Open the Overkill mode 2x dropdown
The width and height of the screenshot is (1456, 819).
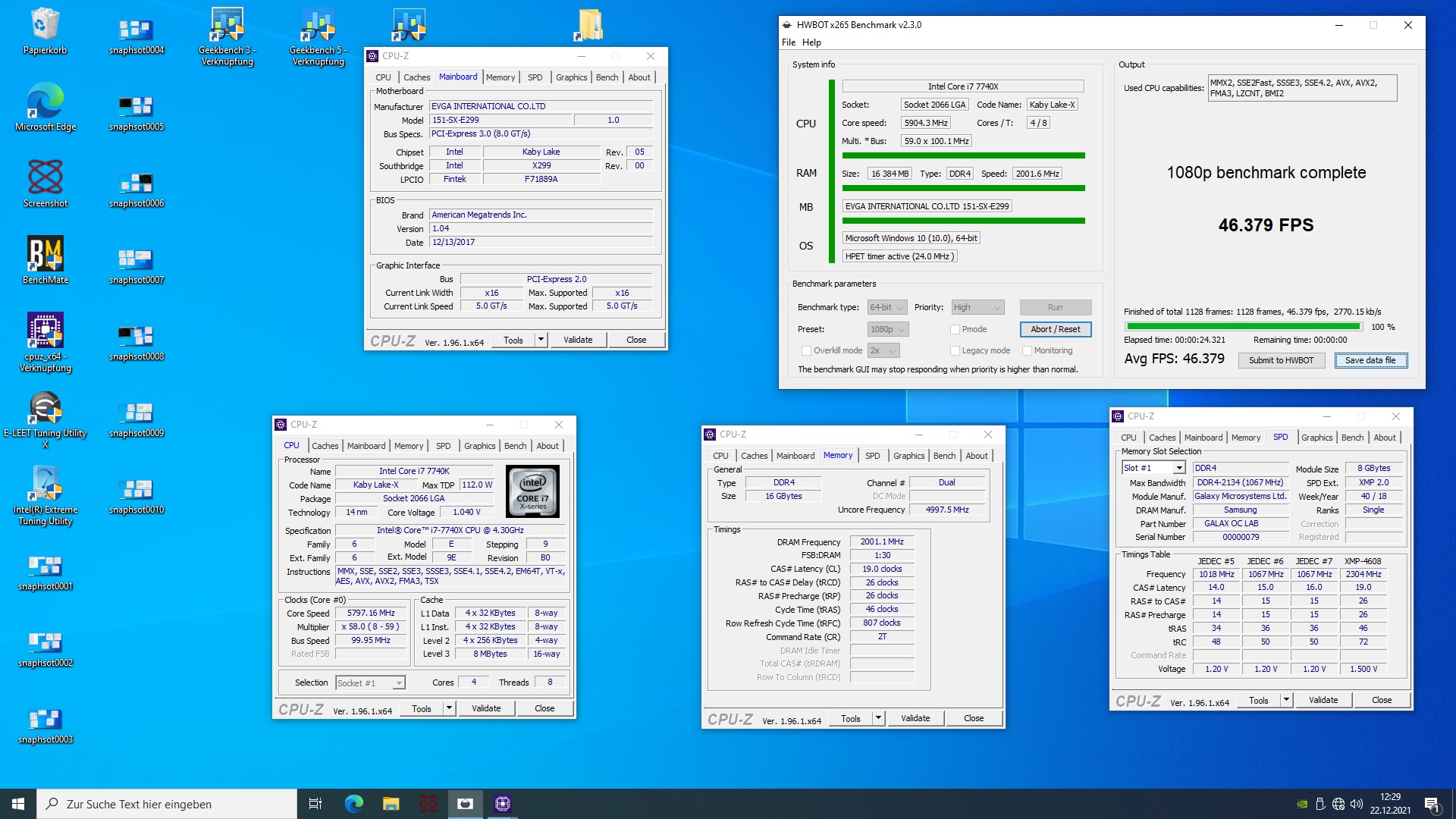[883, 350]
